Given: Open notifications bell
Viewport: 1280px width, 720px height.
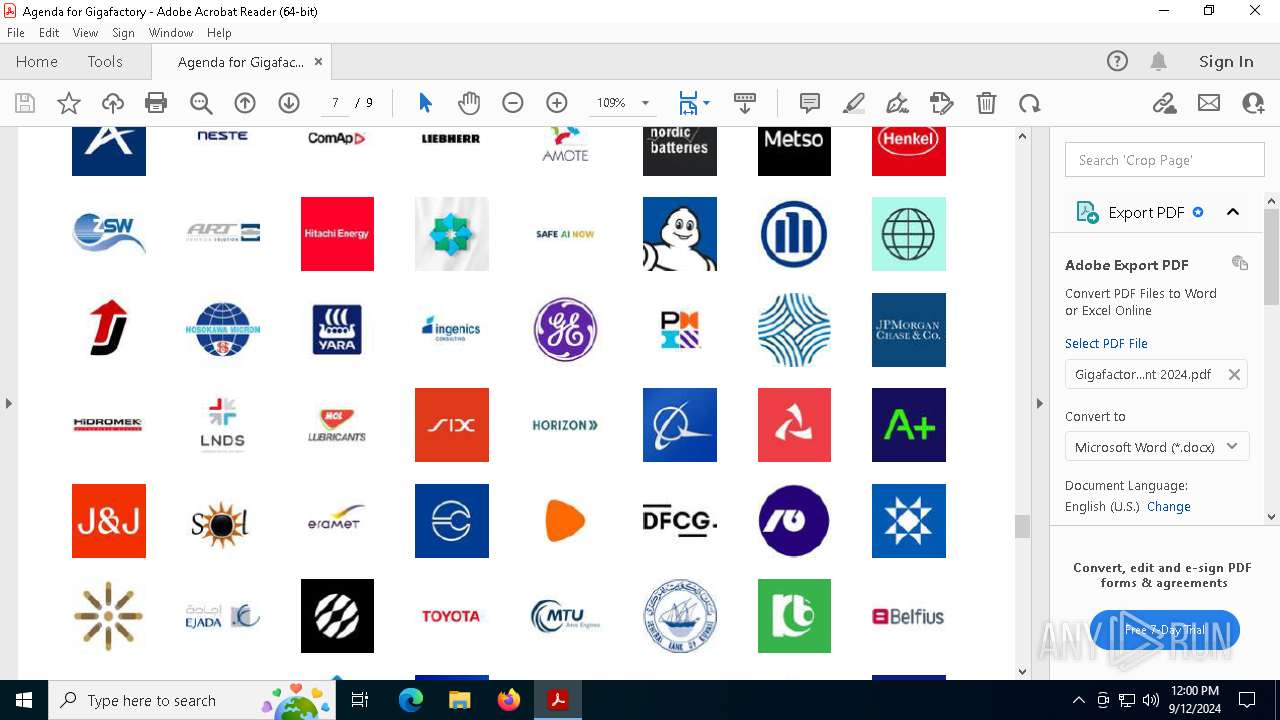Looking at the screenshot, I should coord(1159,61).
